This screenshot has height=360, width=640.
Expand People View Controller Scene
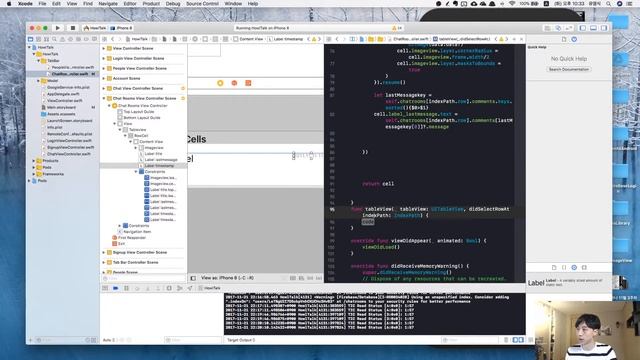104,68
